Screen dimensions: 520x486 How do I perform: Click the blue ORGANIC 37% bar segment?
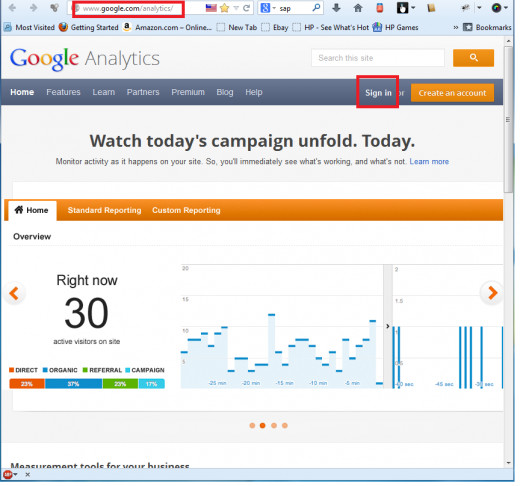coord(74,384)
